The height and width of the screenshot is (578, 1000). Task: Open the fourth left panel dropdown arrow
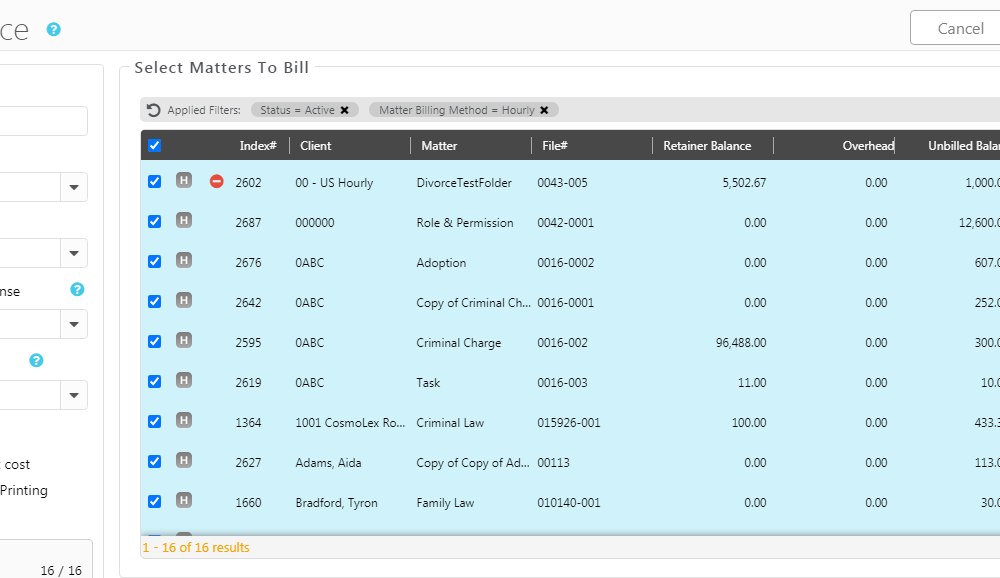tap(74, 395)
